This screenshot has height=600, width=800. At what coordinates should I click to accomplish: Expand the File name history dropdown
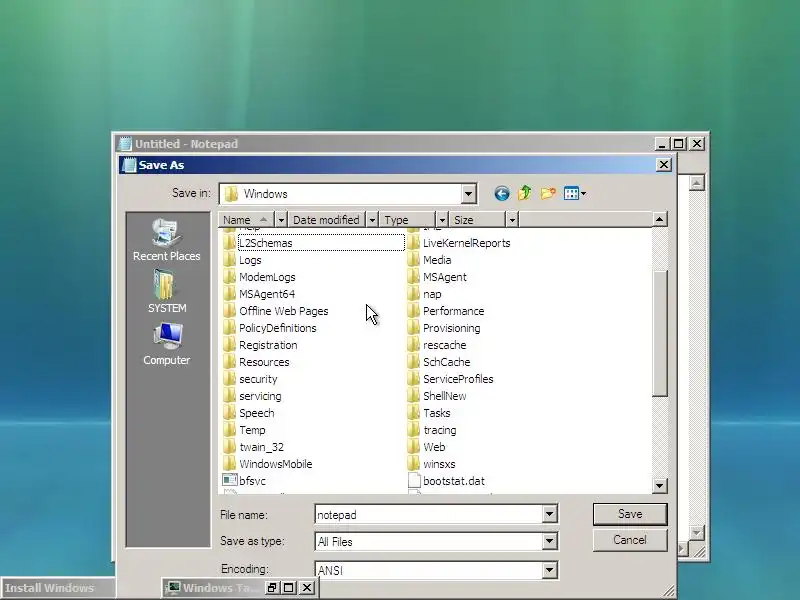(549, 514)
